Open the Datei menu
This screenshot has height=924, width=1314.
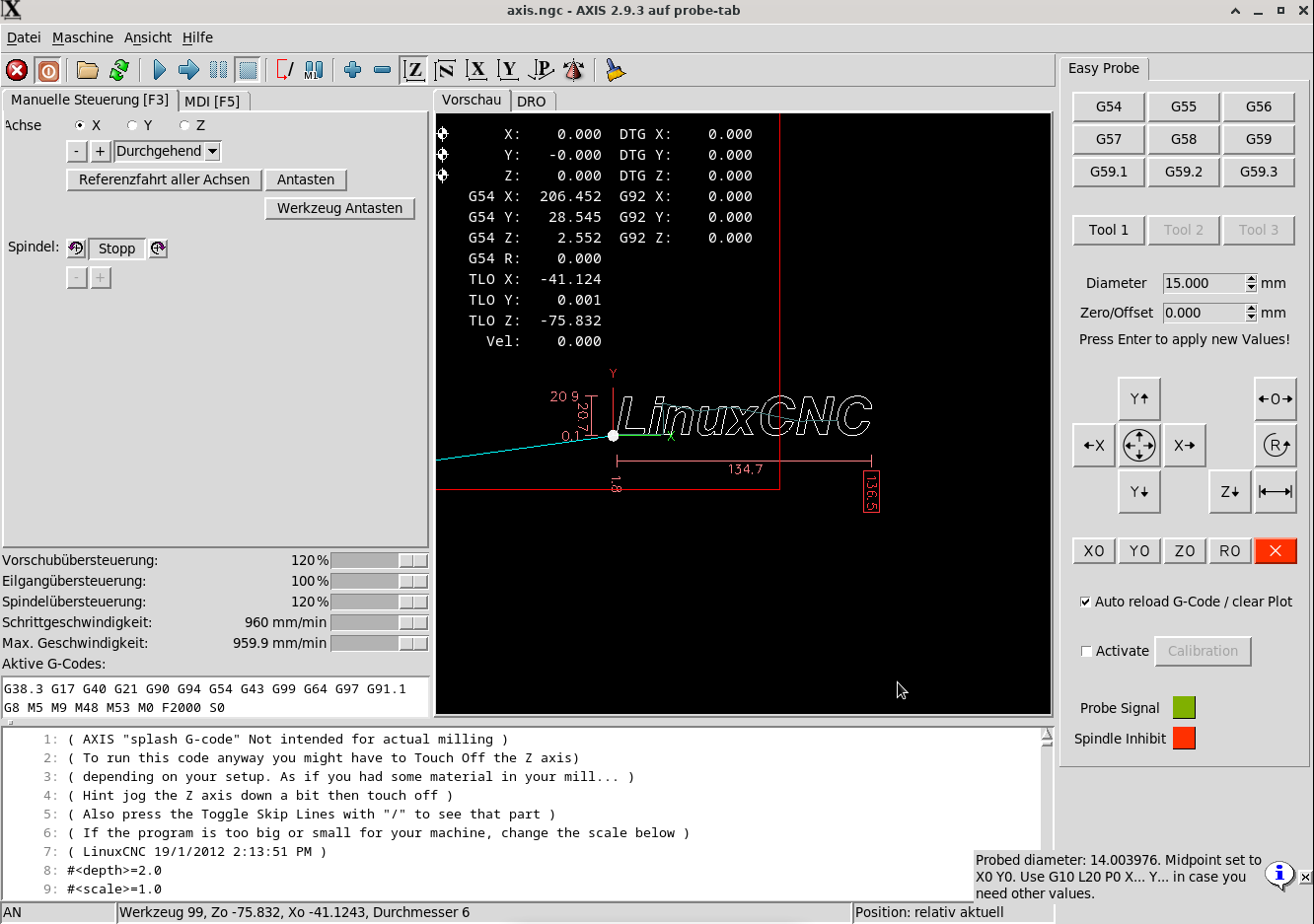click(24, 37)
